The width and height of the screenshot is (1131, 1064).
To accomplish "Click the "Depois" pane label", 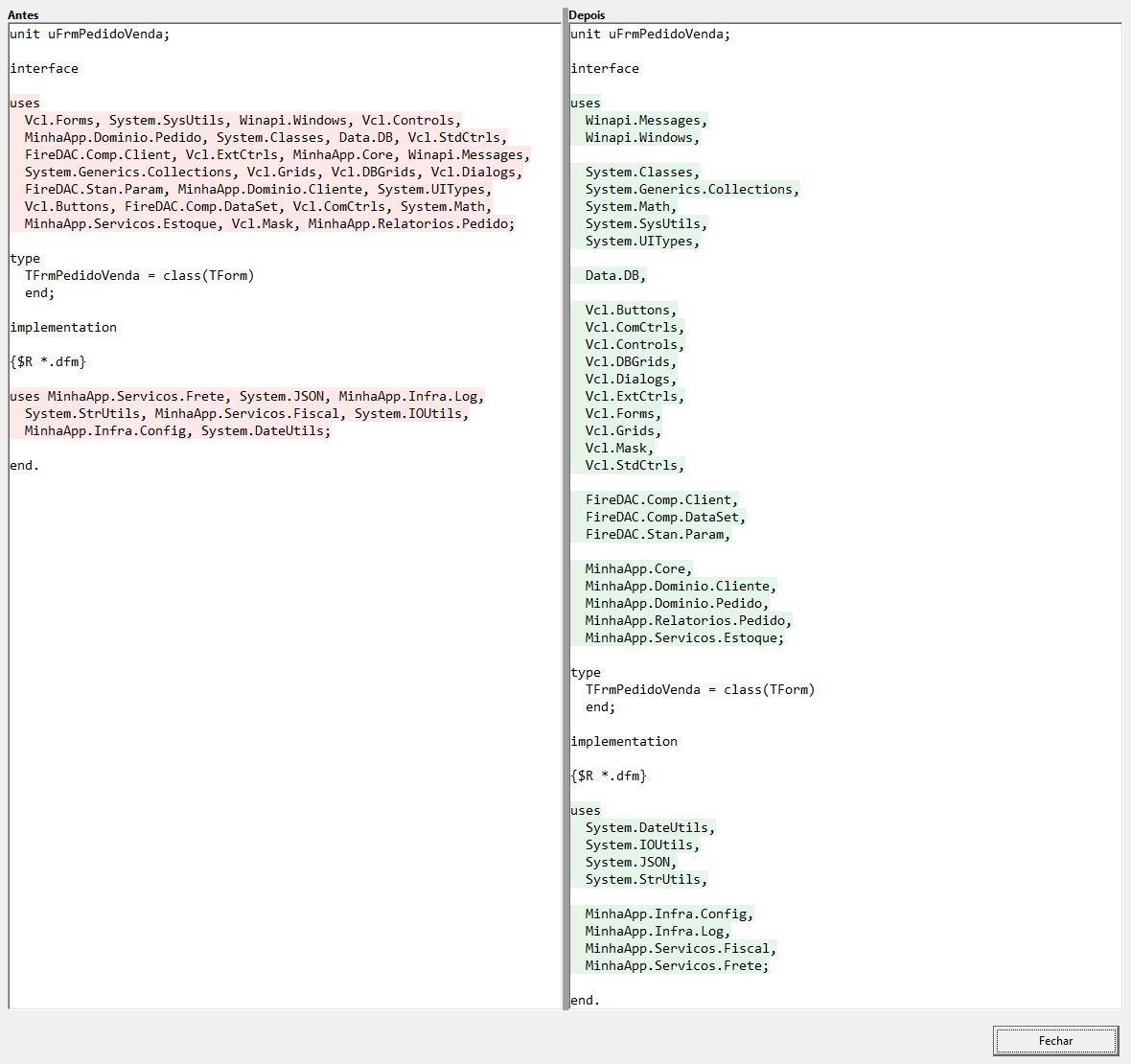I will click(587, 15).
